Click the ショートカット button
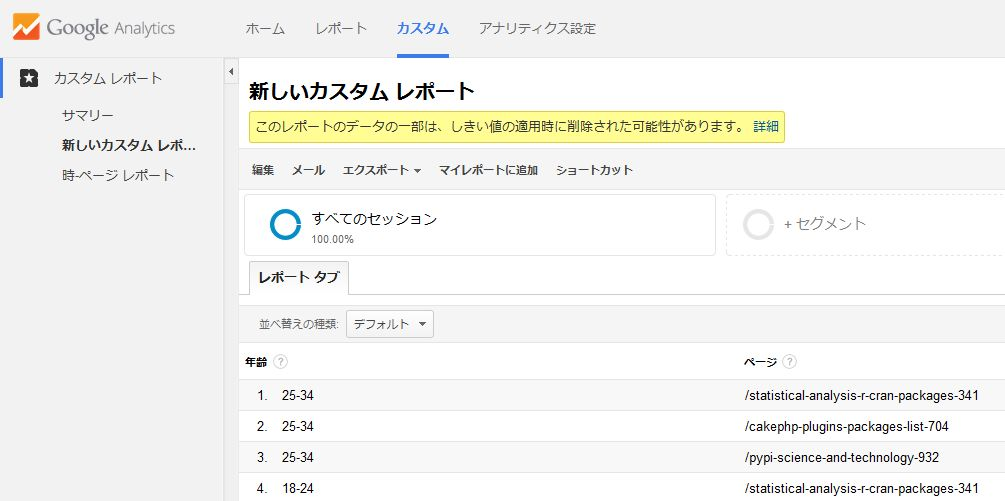The height and width of the screenshot is (501, 1005). (x=594, y=170)
